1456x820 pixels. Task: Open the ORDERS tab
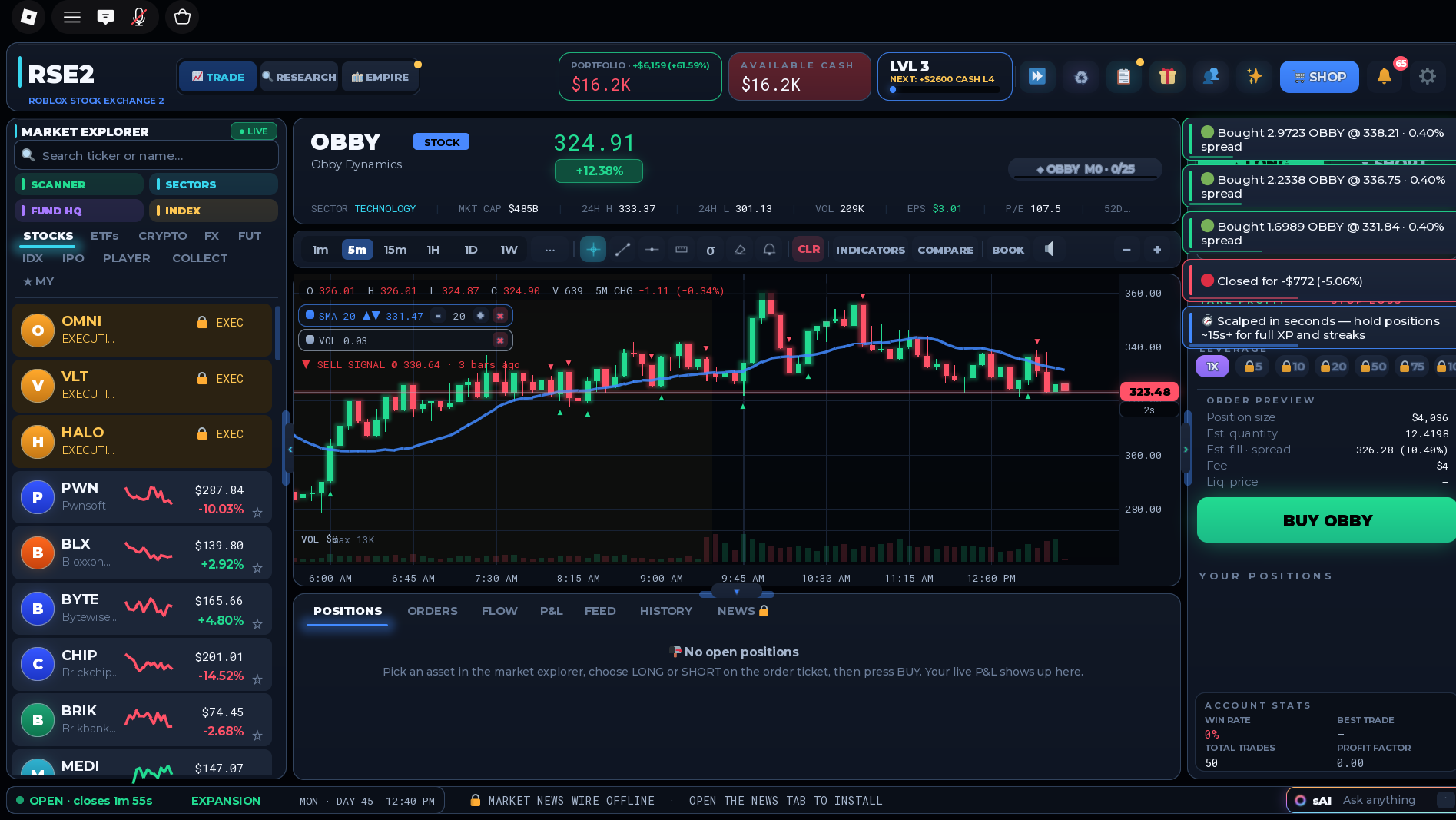pyautogui.click(x=432, y=611)
